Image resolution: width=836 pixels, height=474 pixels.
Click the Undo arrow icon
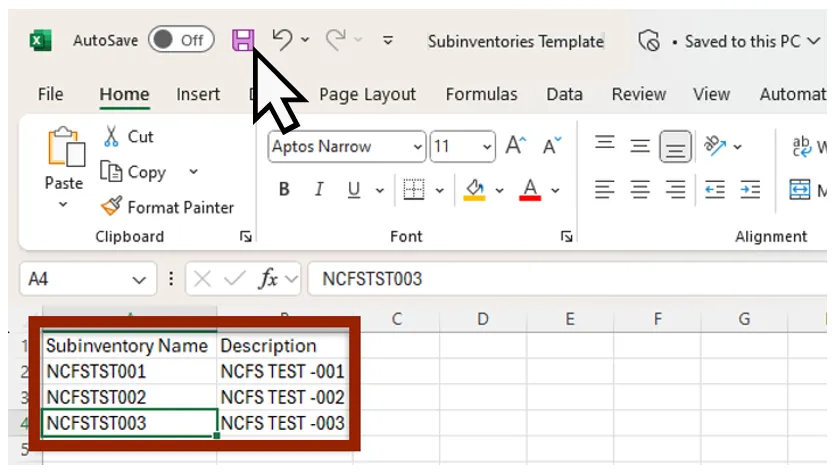tap(282, 40)
